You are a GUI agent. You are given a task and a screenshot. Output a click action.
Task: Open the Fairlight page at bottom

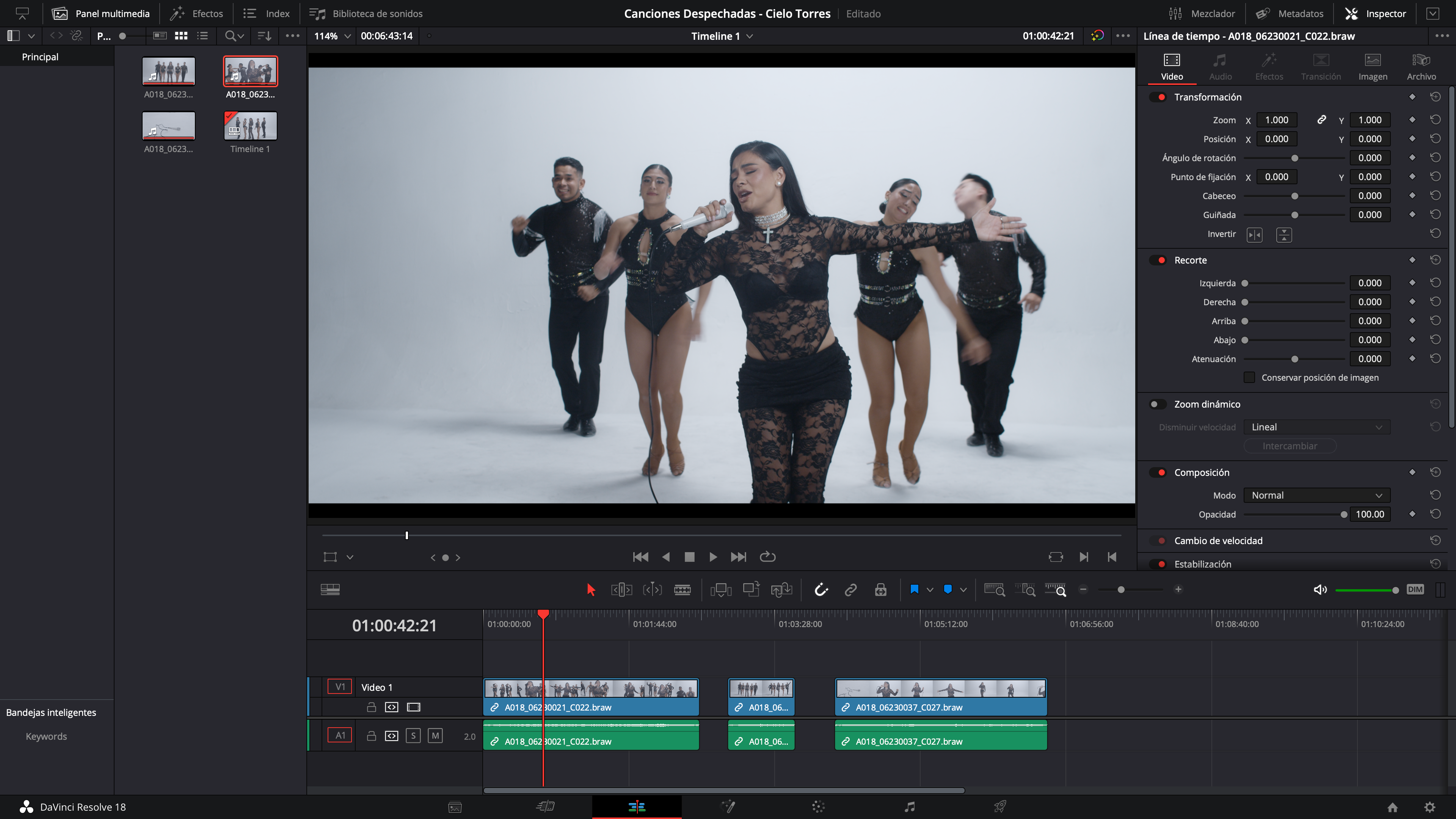pos(910,806)
